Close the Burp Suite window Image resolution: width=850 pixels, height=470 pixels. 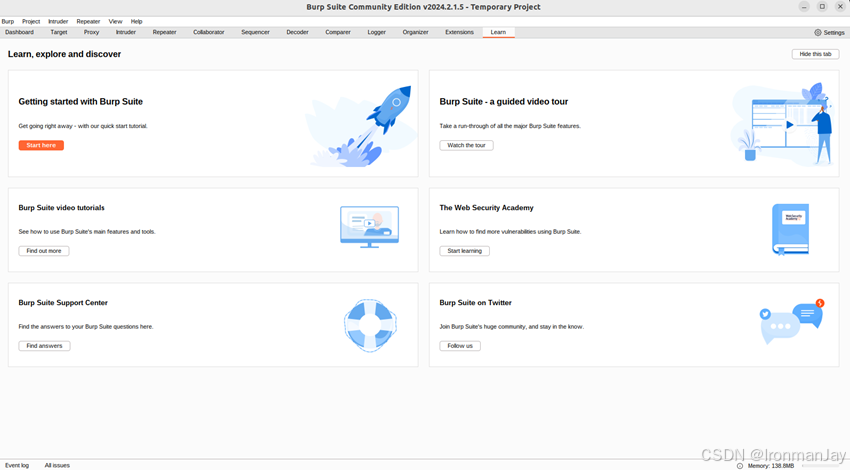pos(840,7)
